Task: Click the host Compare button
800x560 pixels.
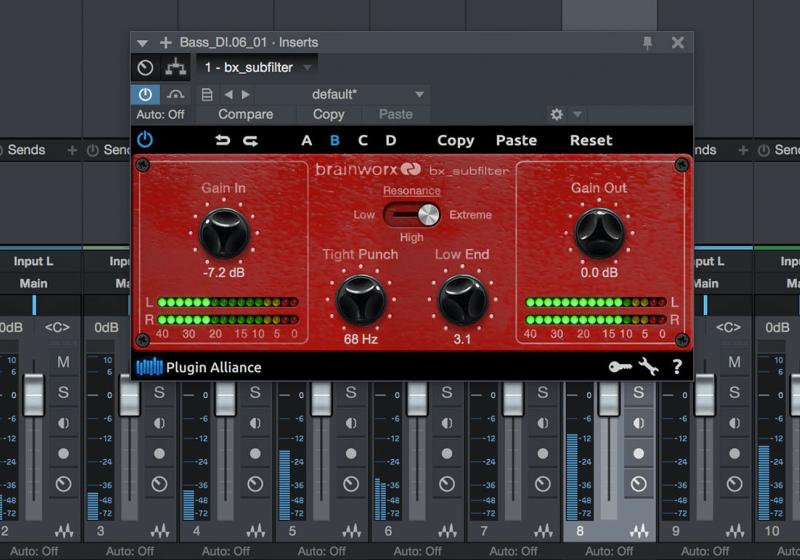Action: click(245, 115)
